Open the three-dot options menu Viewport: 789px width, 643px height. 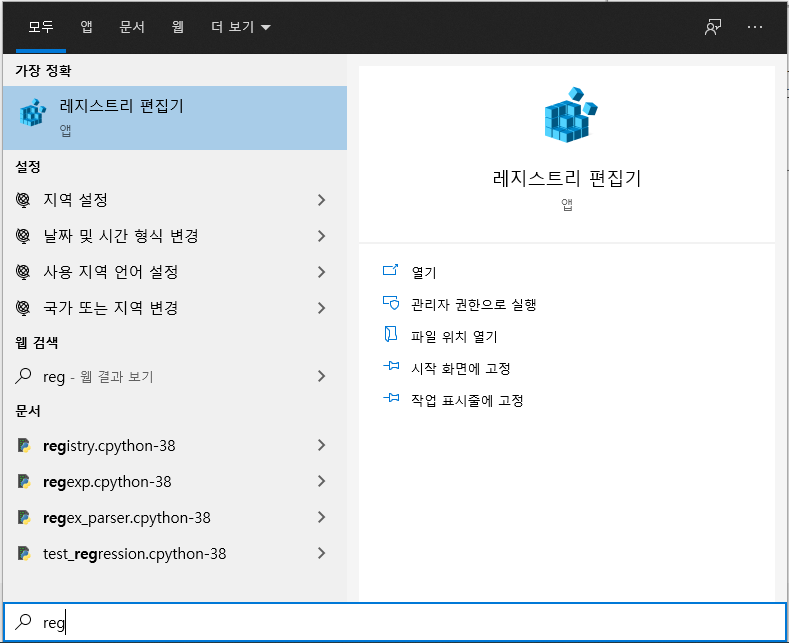coord(755,27)
